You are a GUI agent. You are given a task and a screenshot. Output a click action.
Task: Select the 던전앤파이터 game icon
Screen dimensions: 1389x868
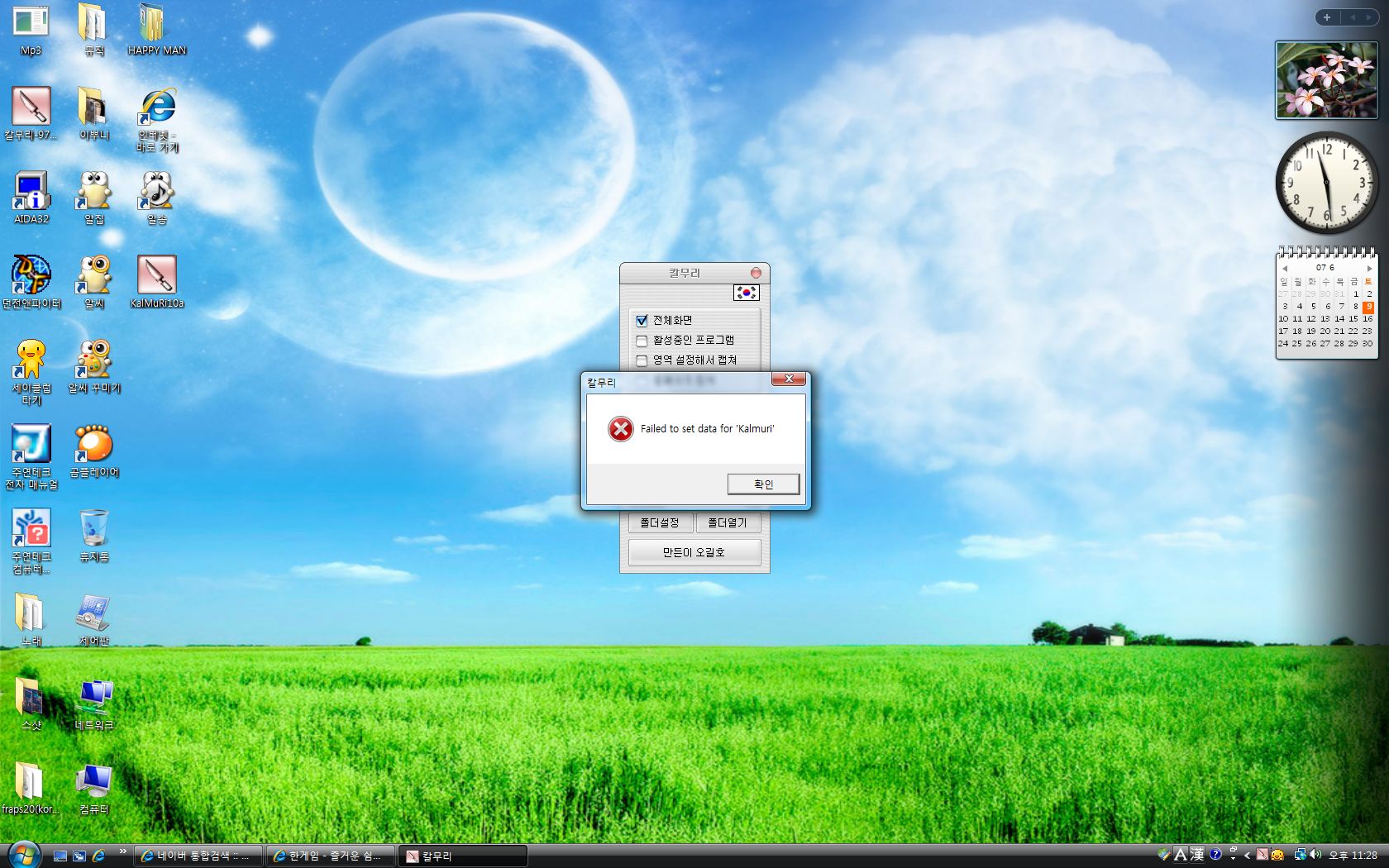31,276
